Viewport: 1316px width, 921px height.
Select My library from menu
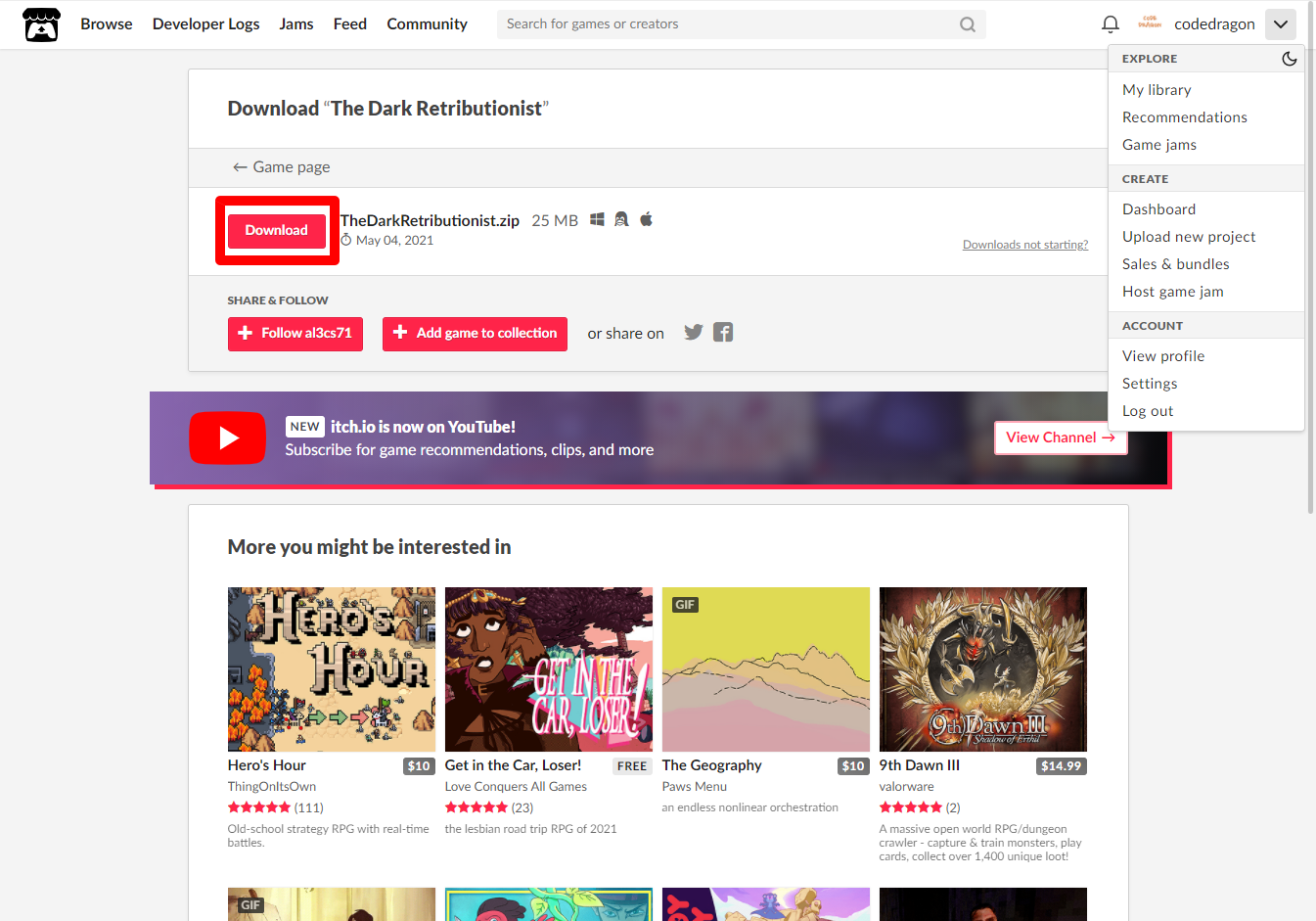click(x=1157, y=90)
